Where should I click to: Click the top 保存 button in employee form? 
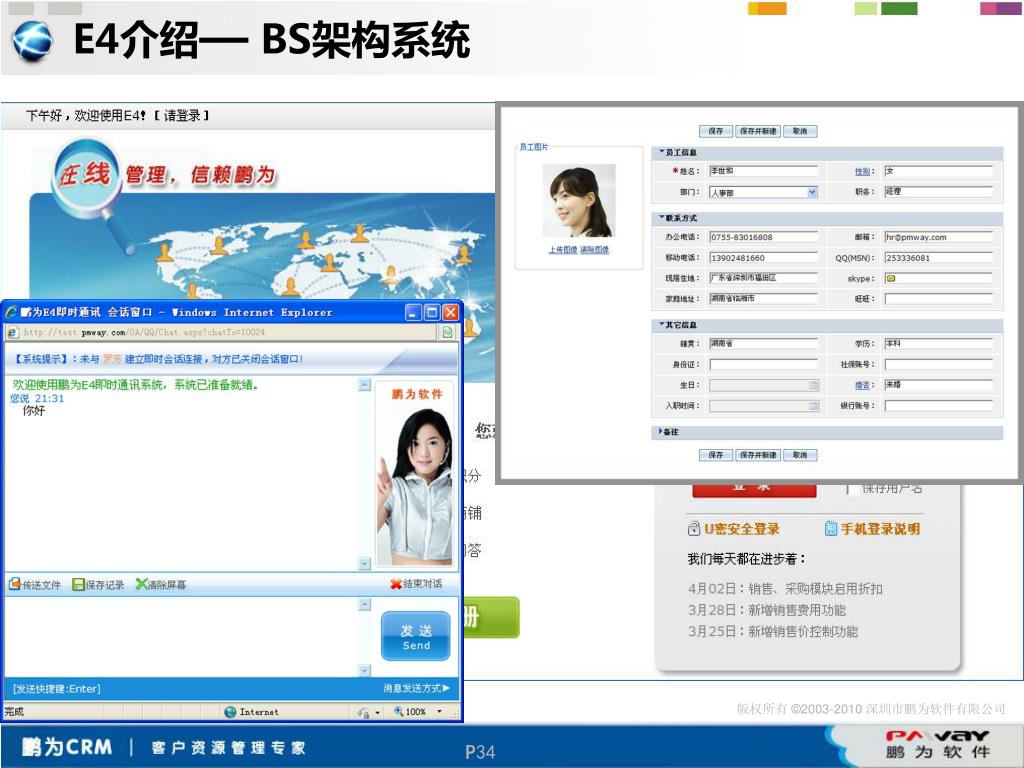point(716,131)
